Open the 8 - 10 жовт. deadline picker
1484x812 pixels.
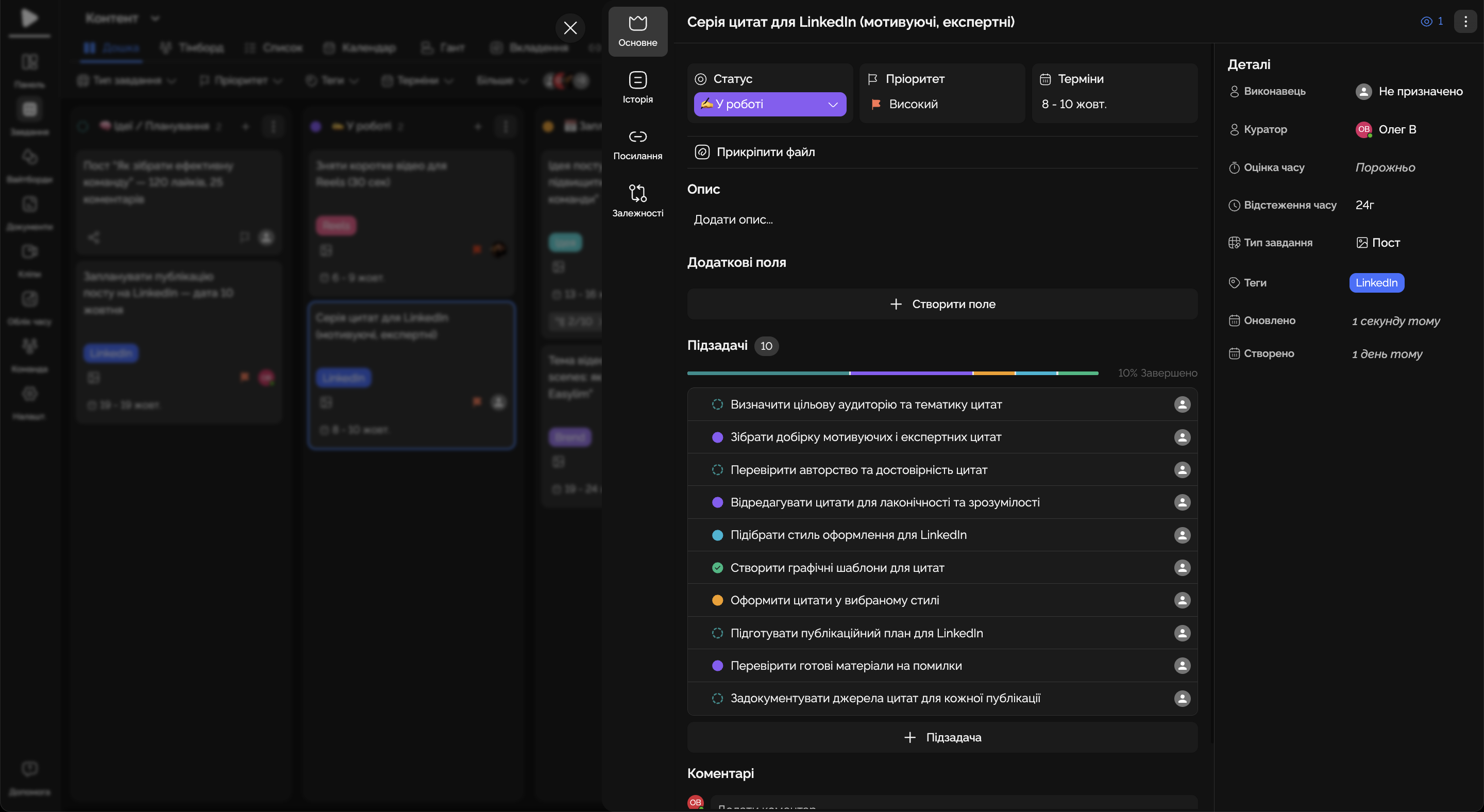tap(1074, 104)
